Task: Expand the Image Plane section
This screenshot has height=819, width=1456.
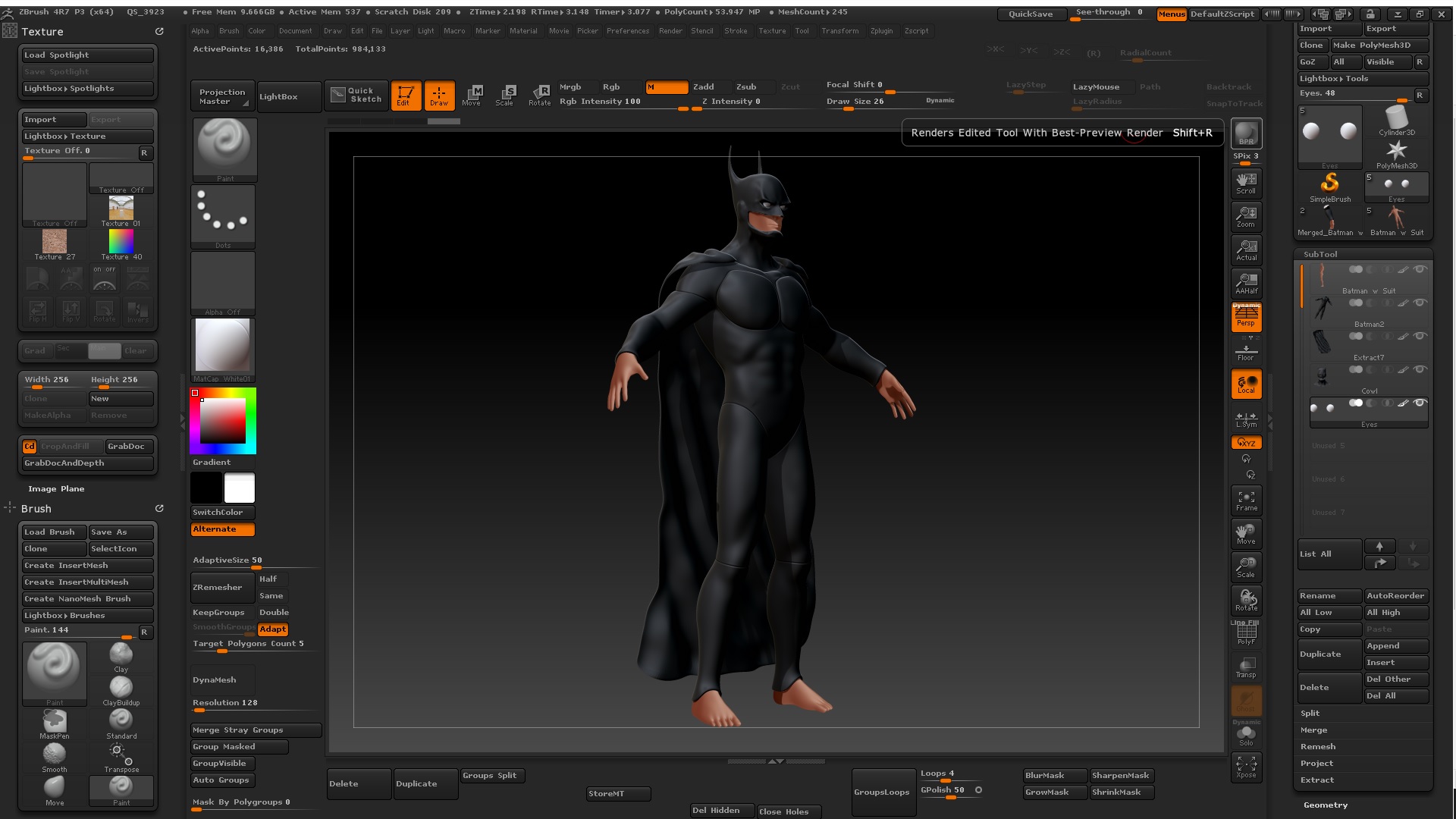Action: (x=56, y=488)
